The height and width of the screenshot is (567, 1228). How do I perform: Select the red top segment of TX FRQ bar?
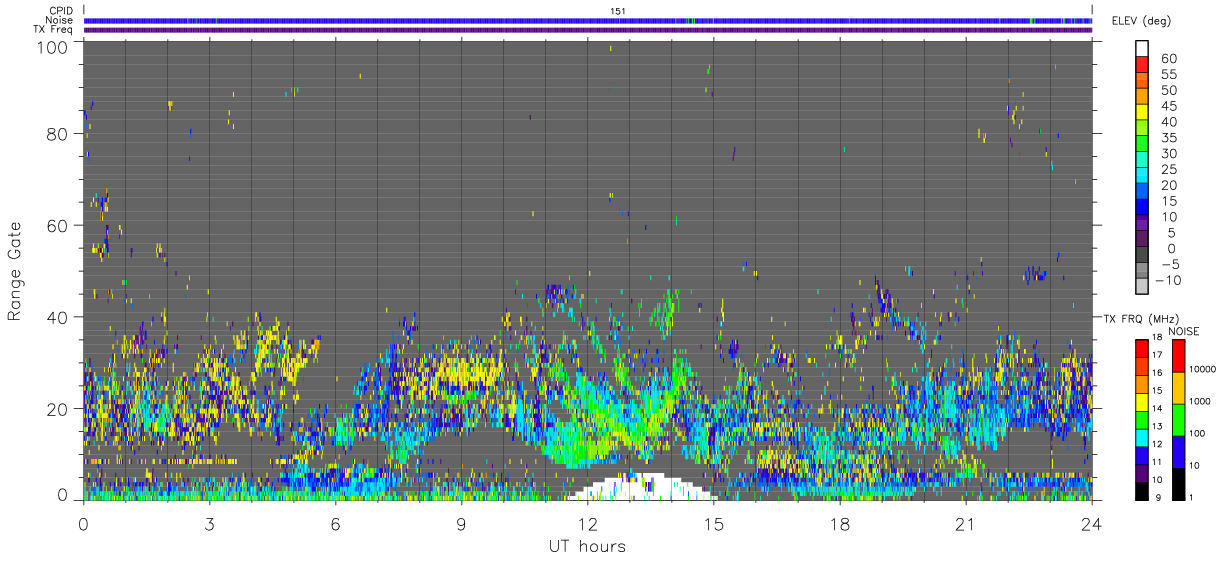coord(1144,348)
